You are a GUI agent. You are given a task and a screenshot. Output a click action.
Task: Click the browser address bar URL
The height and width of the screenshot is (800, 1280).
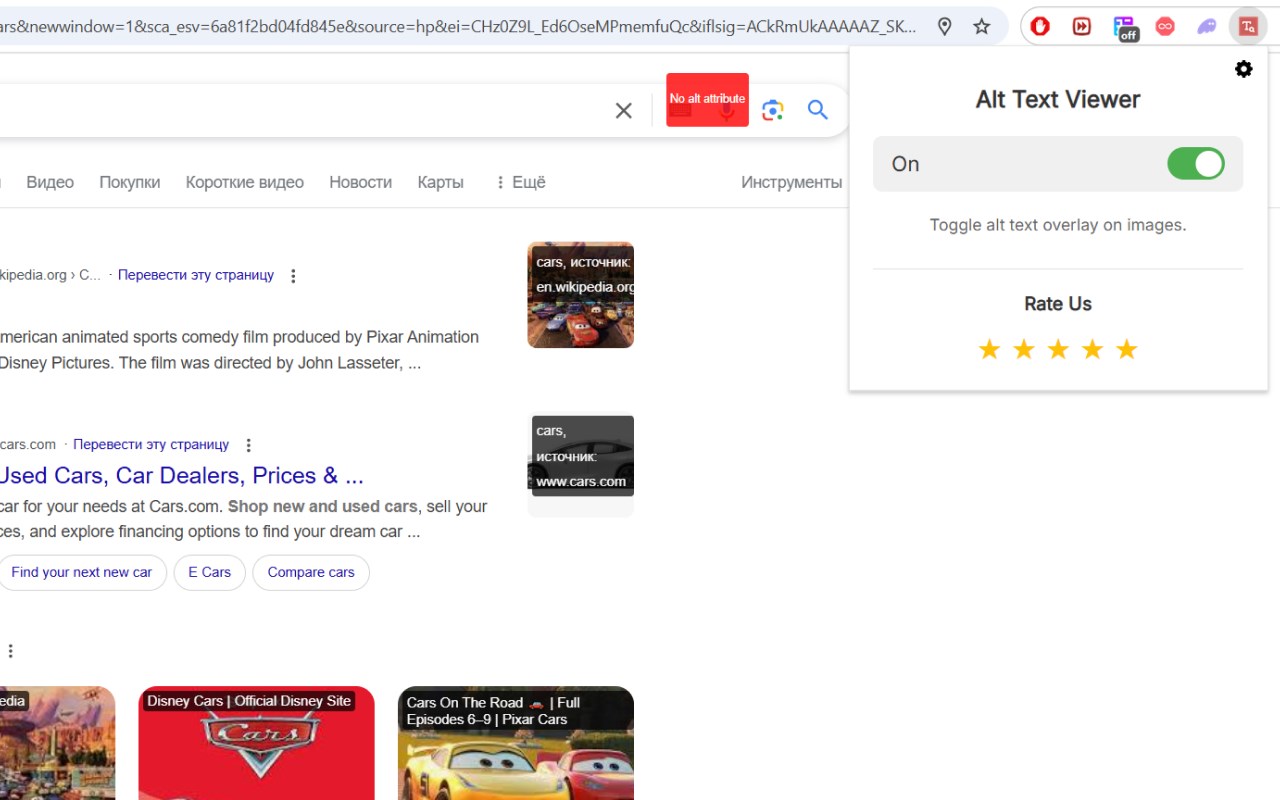tap(458, 27)
